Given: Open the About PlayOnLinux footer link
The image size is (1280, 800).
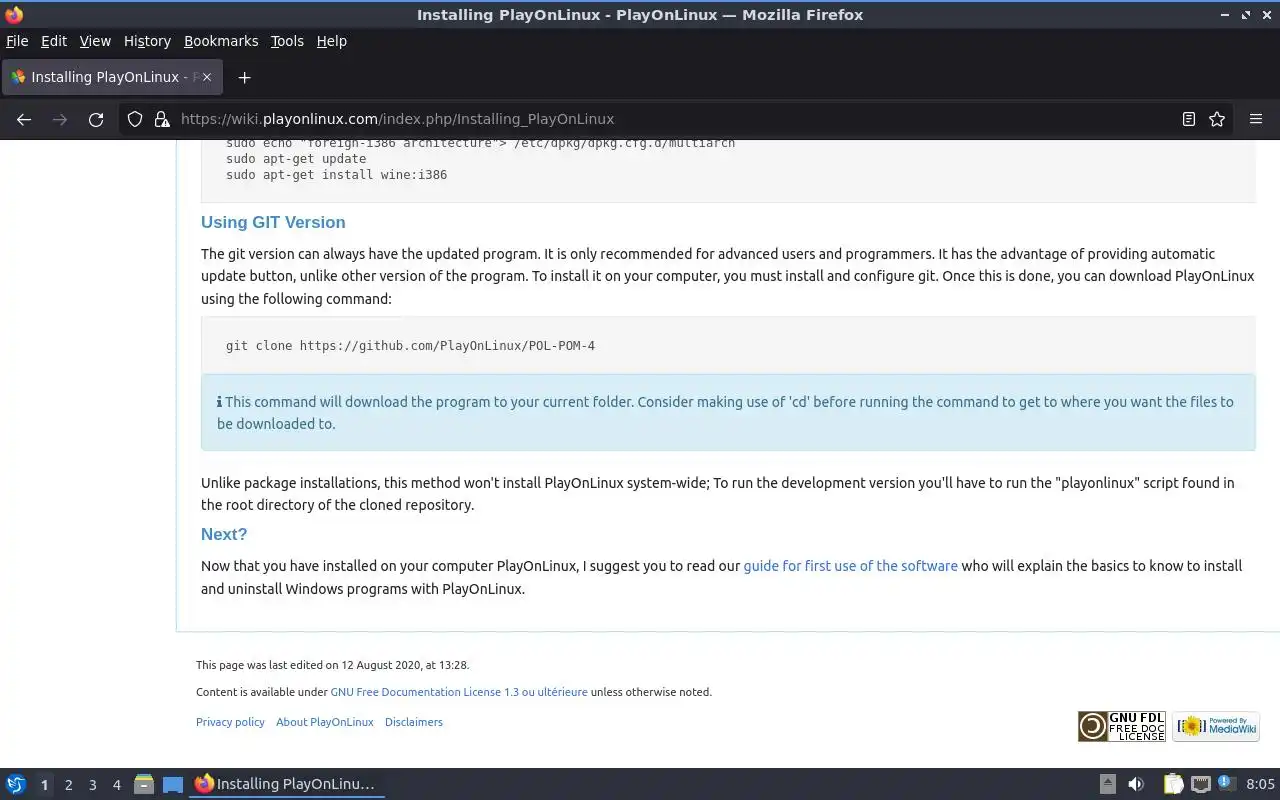Looking at the screenshot, I should pyautogui.click(x=325, y=722).
